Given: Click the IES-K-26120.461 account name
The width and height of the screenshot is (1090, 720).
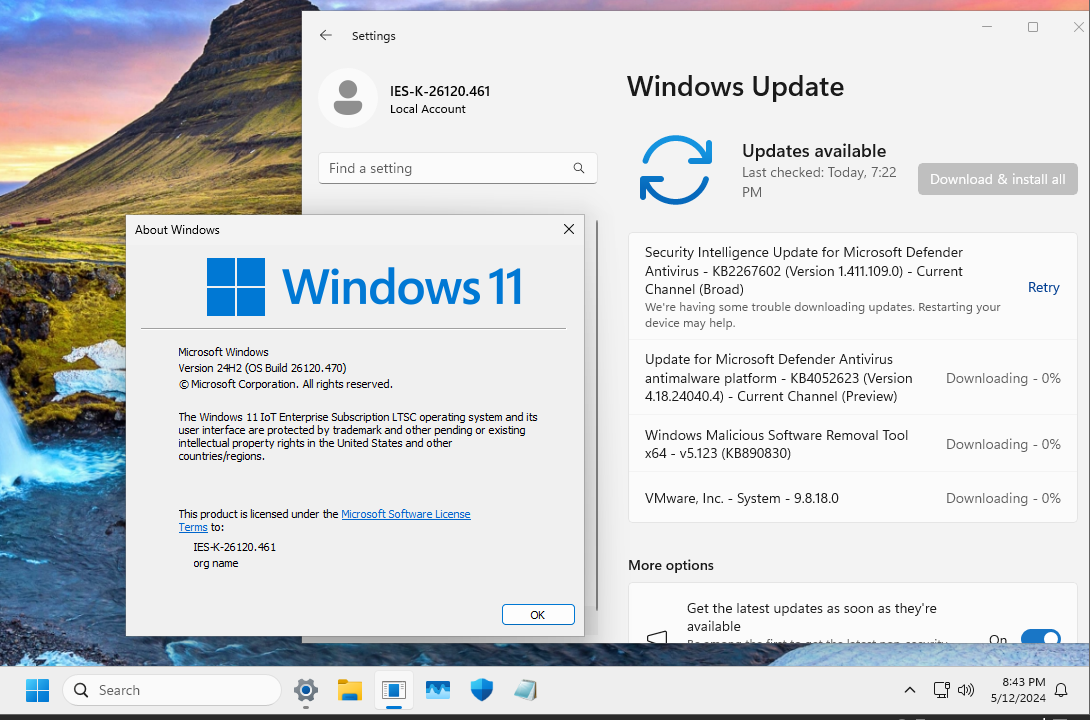Looking at the screenshot, I should tap(440, 91).
